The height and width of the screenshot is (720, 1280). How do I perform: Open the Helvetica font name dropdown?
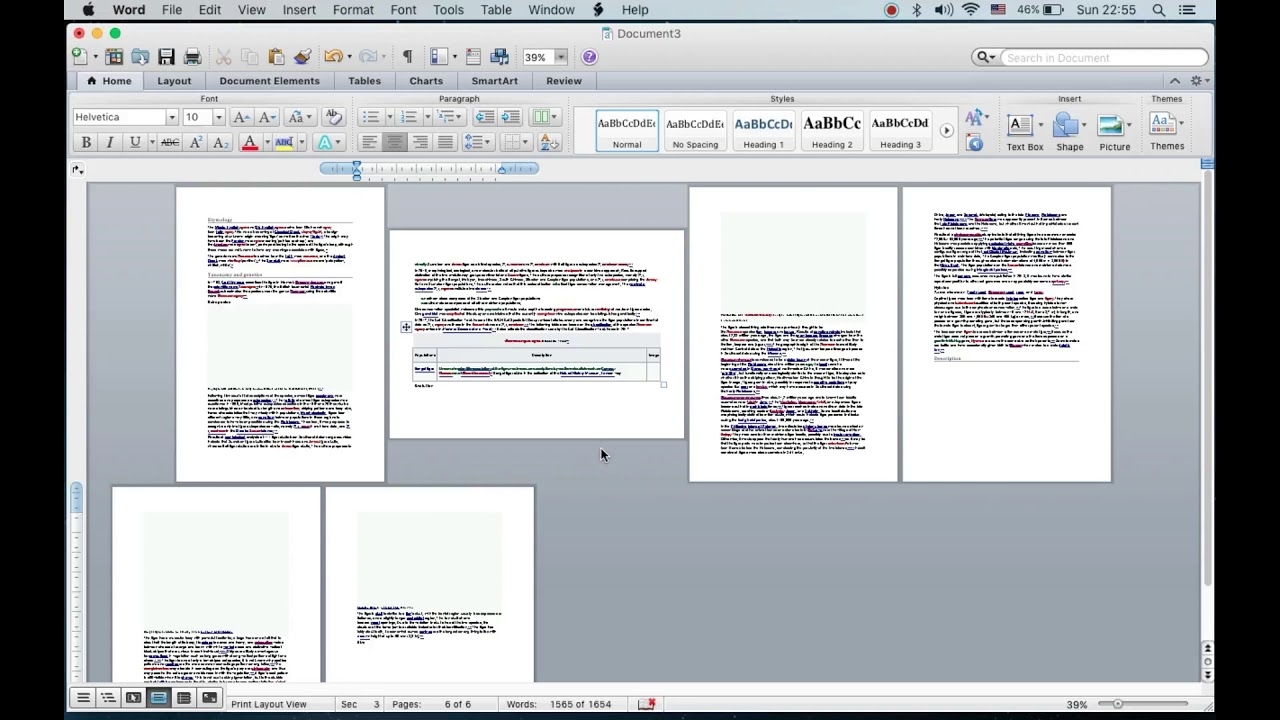pyautogui.click(x=171, y=117)
